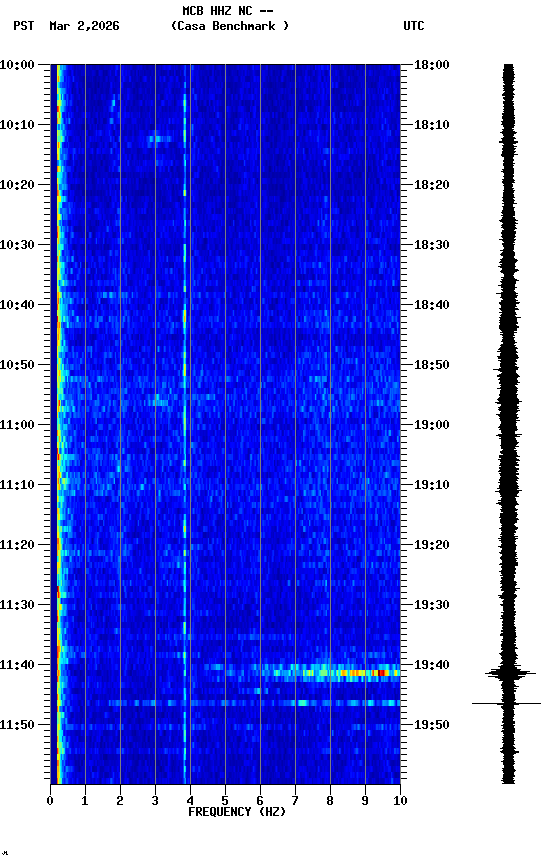Click the bright blob near 3 Hz at 10:12

[159, 139]
